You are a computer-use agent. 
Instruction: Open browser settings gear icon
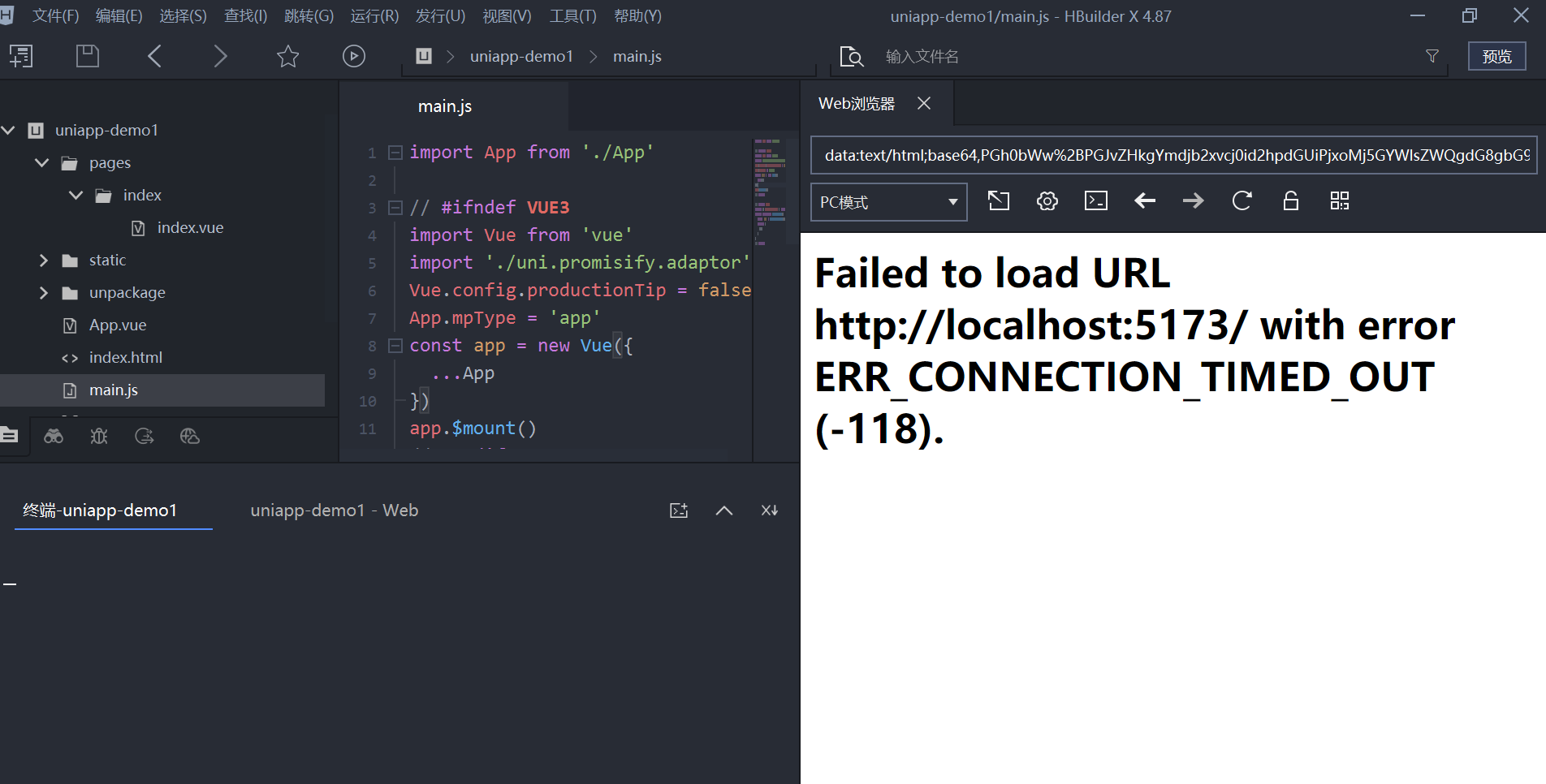point(1047,201)
